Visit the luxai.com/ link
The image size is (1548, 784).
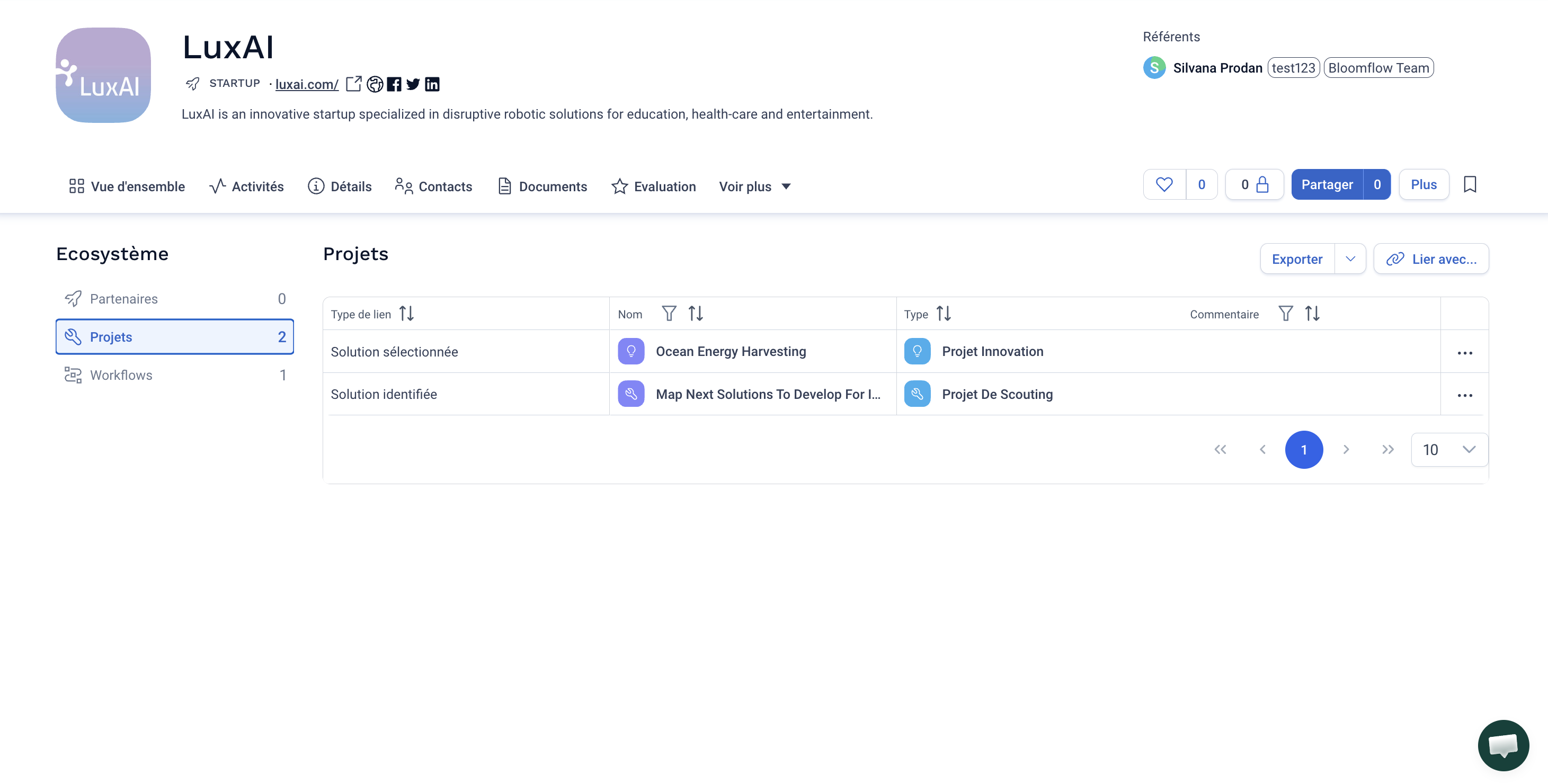307,84
